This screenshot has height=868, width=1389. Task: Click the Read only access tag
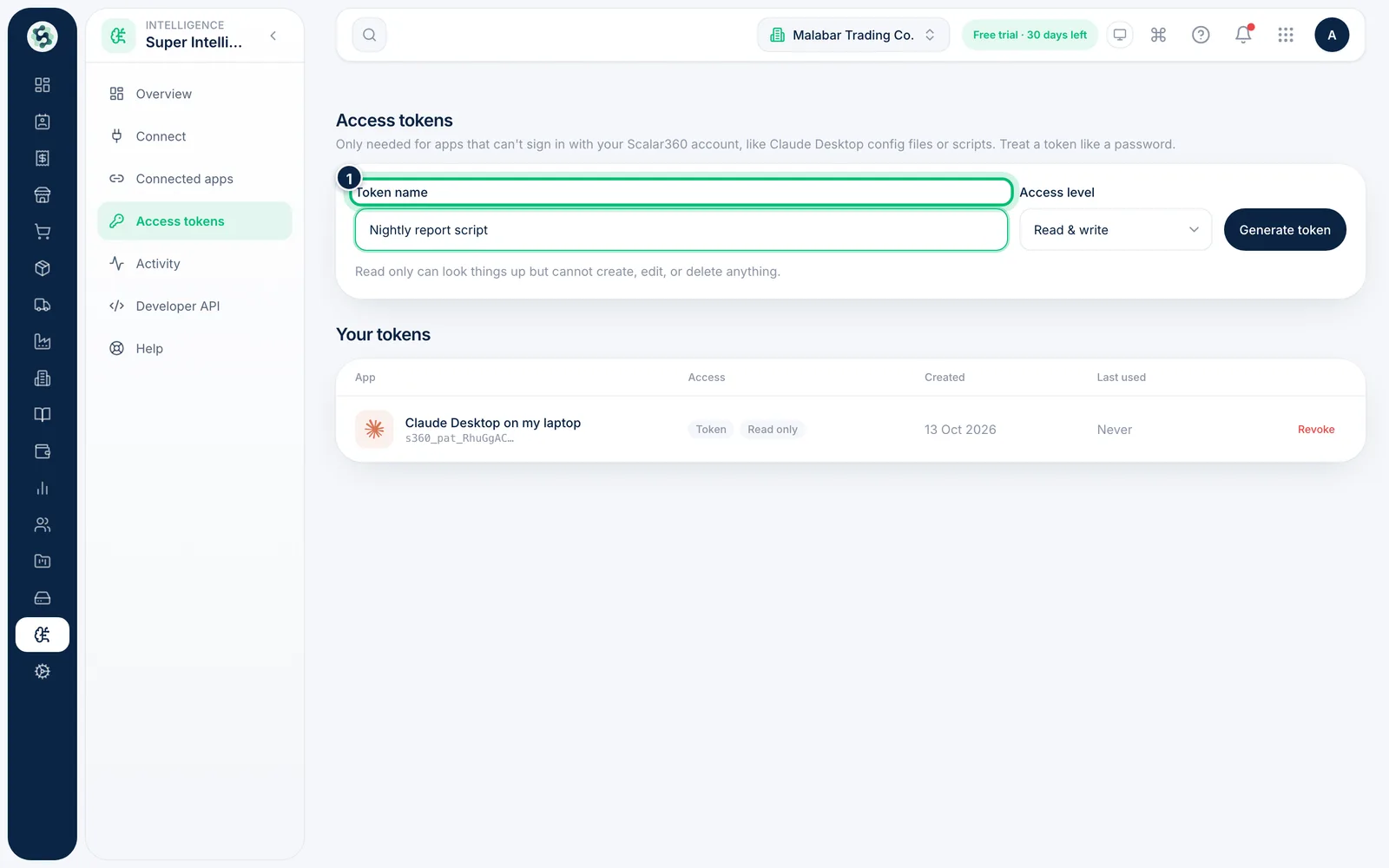tap(773, 430)
